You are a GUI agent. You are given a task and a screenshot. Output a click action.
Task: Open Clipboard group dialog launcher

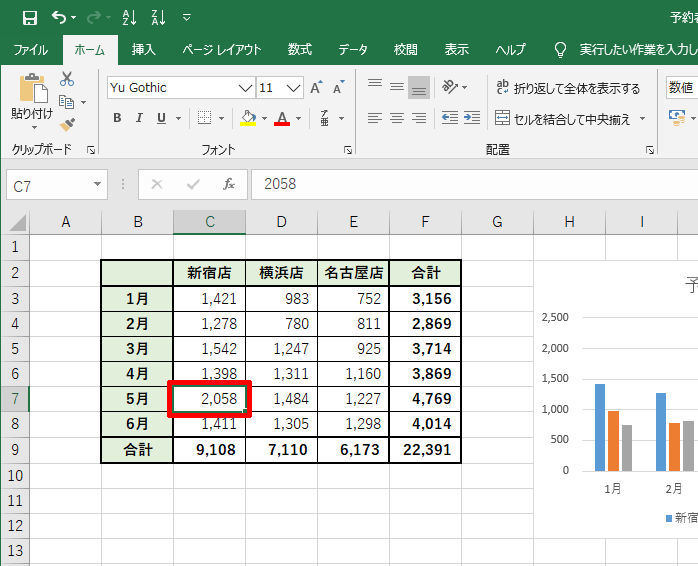(x=91, y=150)
